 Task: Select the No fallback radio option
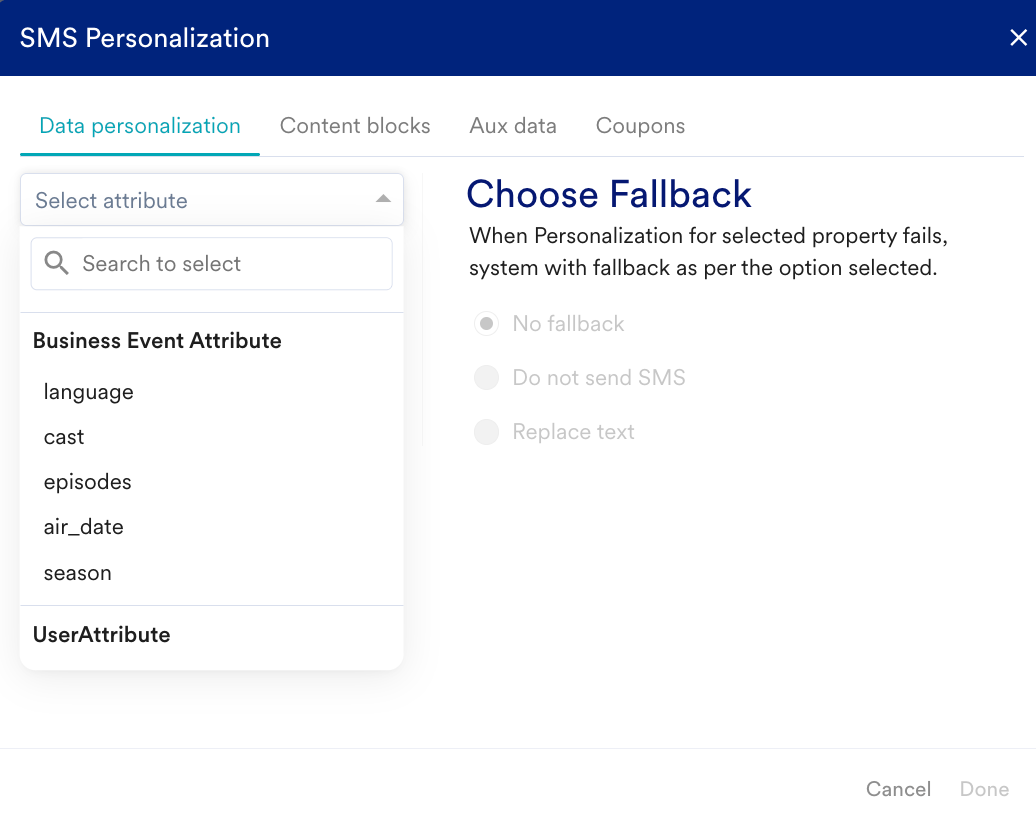pyautogui.click(x=486, y=324)
